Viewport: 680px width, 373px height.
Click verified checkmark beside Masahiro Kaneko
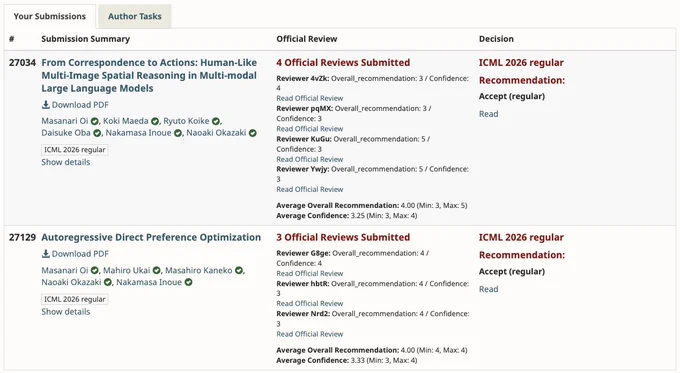tap(239, 271)
